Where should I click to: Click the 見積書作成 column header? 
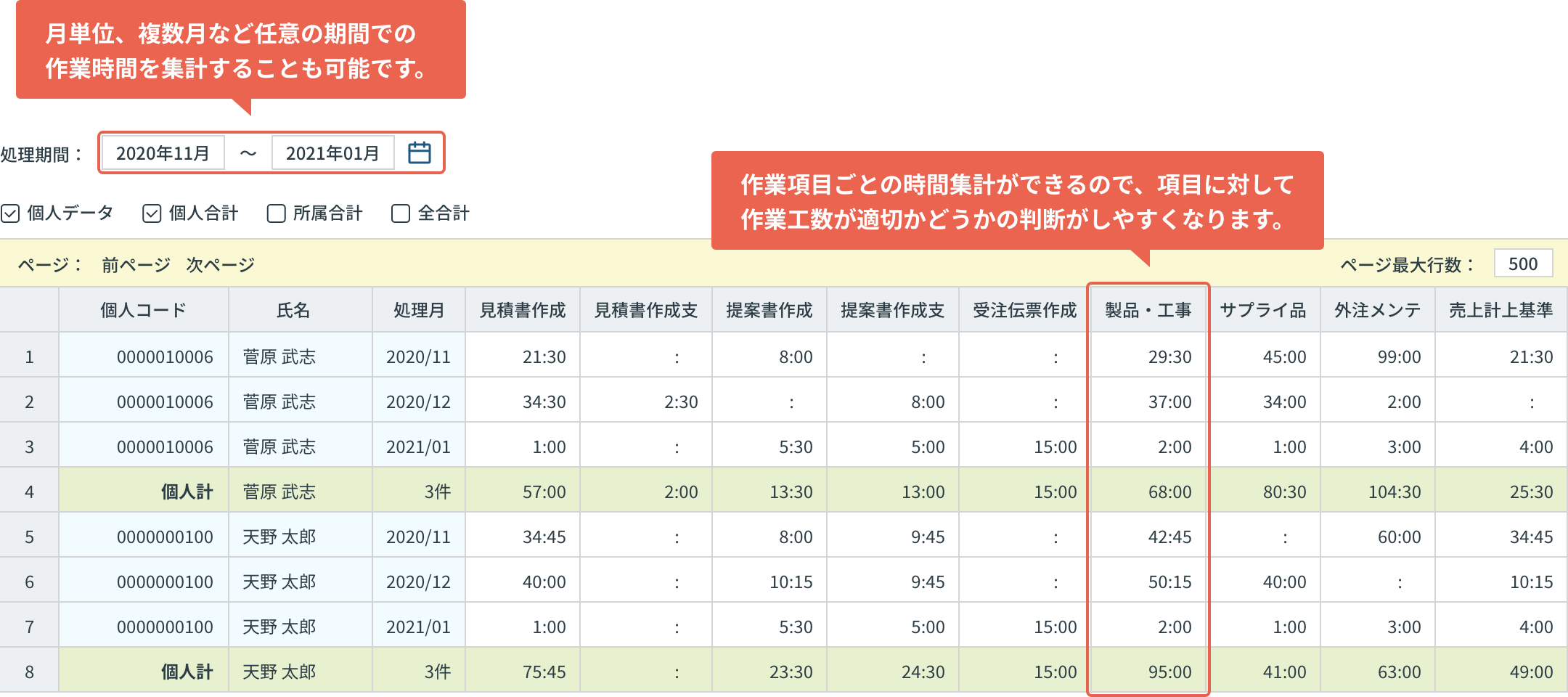tap(523, 310)
